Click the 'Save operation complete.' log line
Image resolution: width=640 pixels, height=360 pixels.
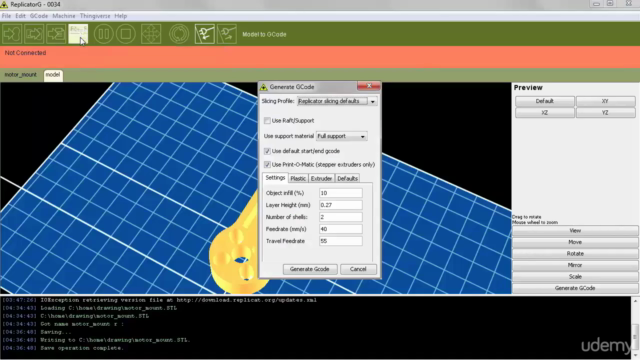82,348
